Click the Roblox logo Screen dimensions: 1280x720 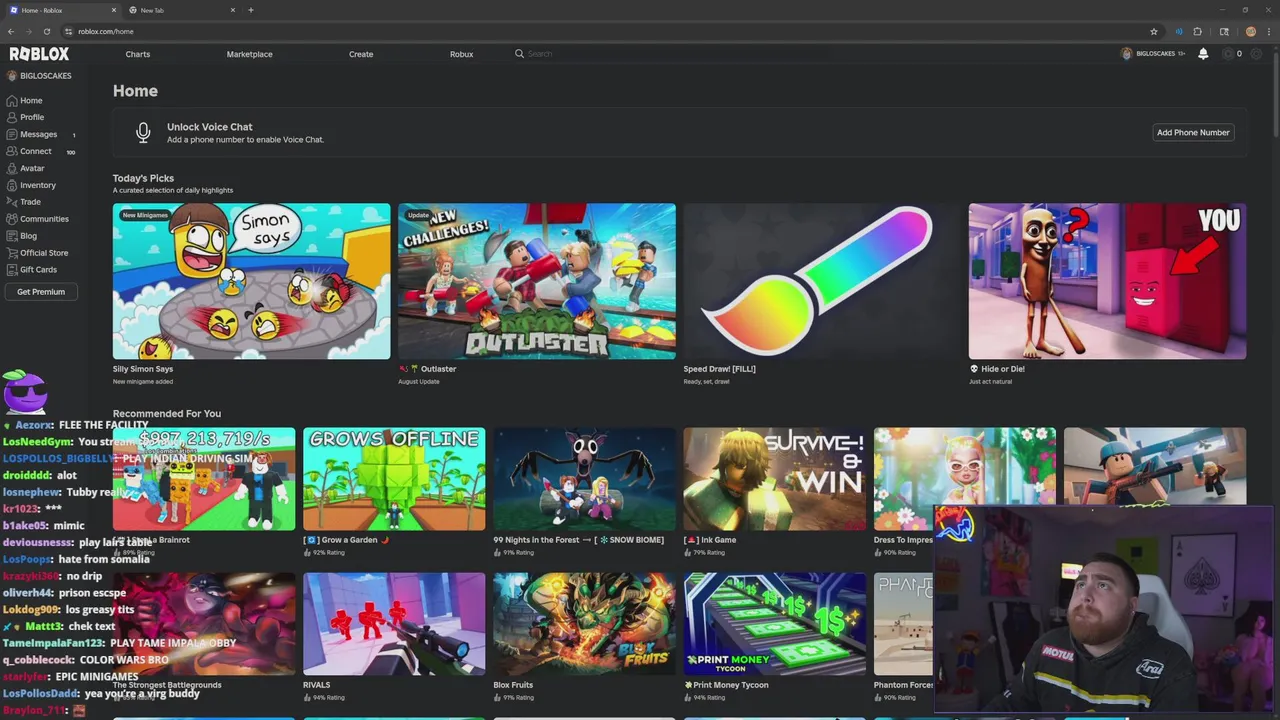tap(39, 54)
